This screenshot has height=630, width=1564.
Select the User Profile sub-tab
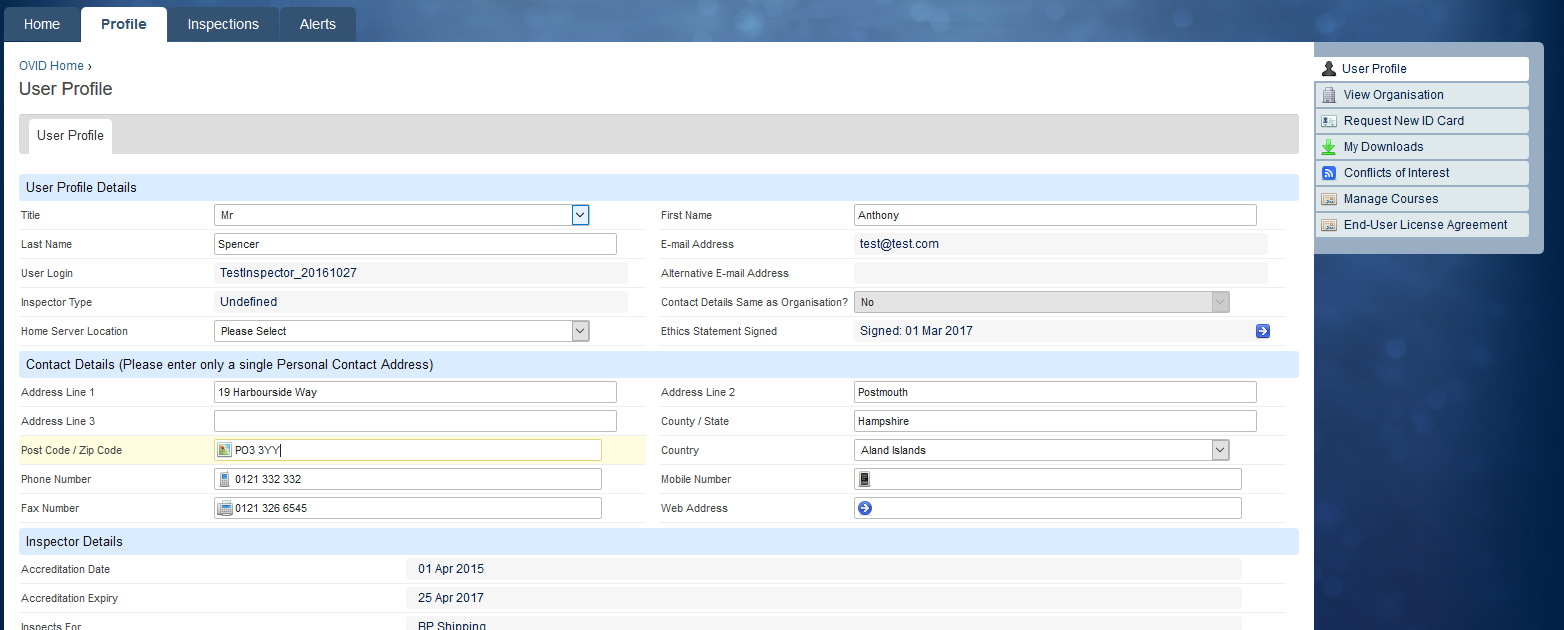click(70, 136)
